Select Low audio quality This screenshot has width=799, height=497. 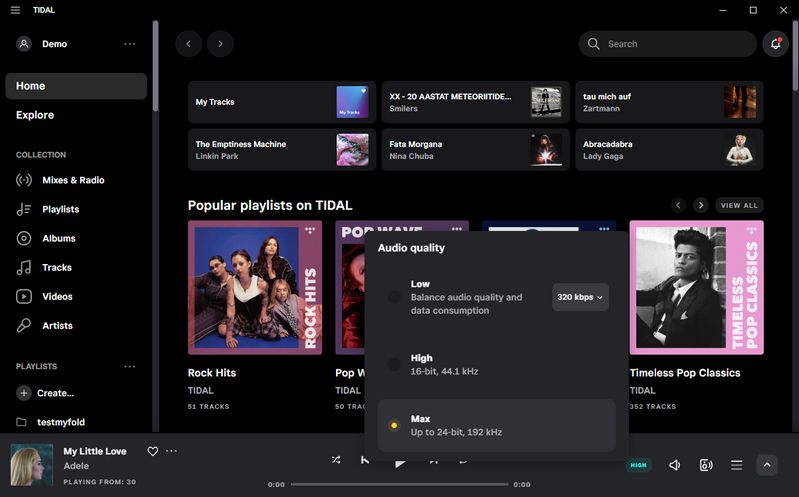pos(394,297)
